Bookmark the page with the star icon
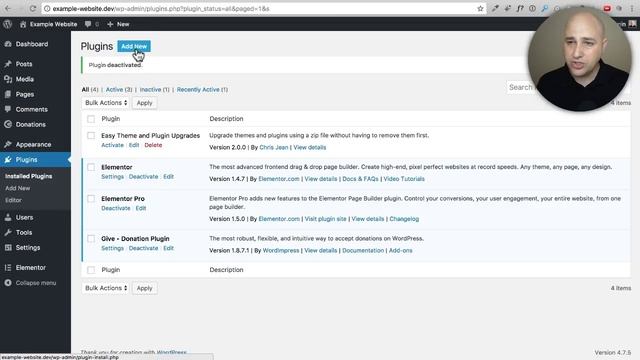Screen dimensions: 640x360 480,8
